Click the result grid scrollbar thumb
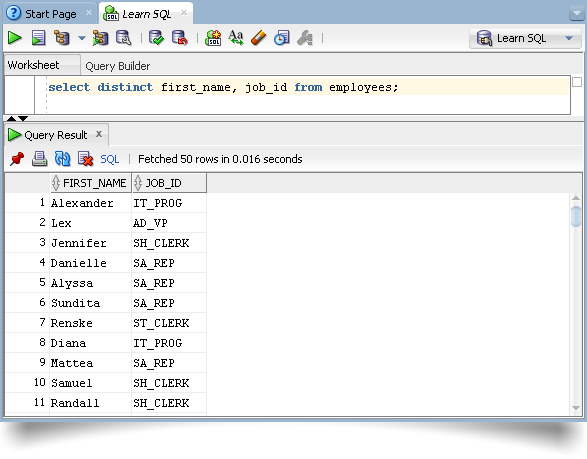Viewport: 587px width, 459px height. coord(576,216)
